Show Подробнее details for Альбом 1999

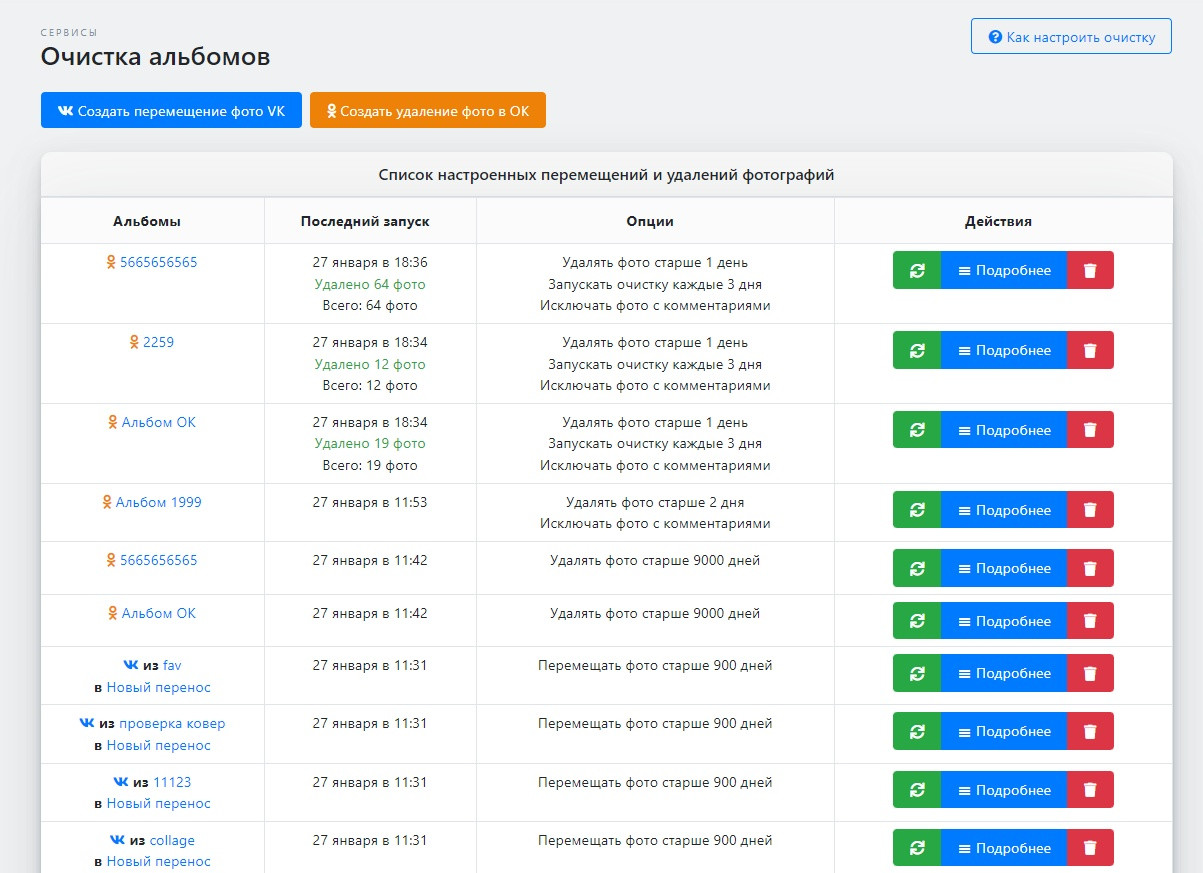[1004, 510]
